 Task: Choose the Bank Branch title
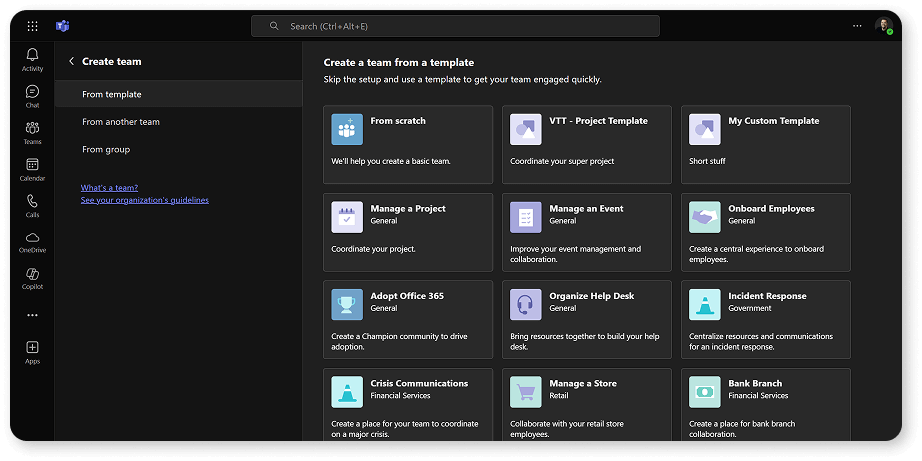coord(757,383)
